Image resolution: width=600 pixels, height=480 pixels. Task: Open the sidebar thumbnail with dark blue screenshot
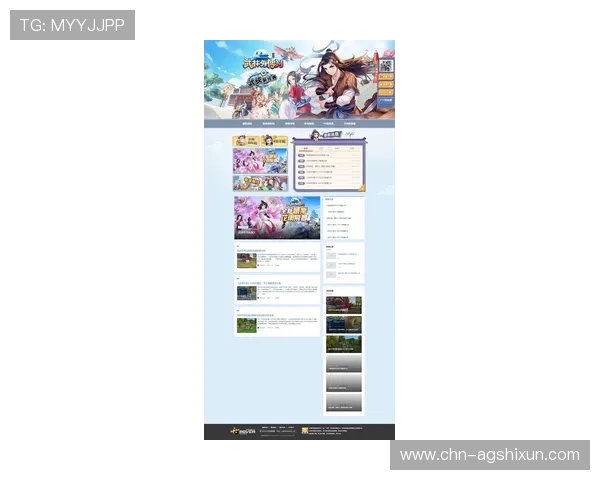(344, 325)
